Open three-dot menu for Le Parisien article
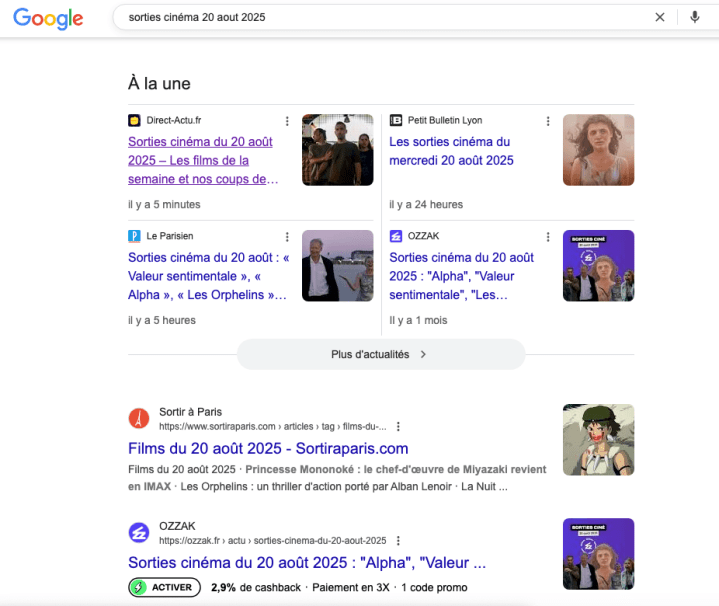This screenshot has height=606, width=719. (287, 237)
